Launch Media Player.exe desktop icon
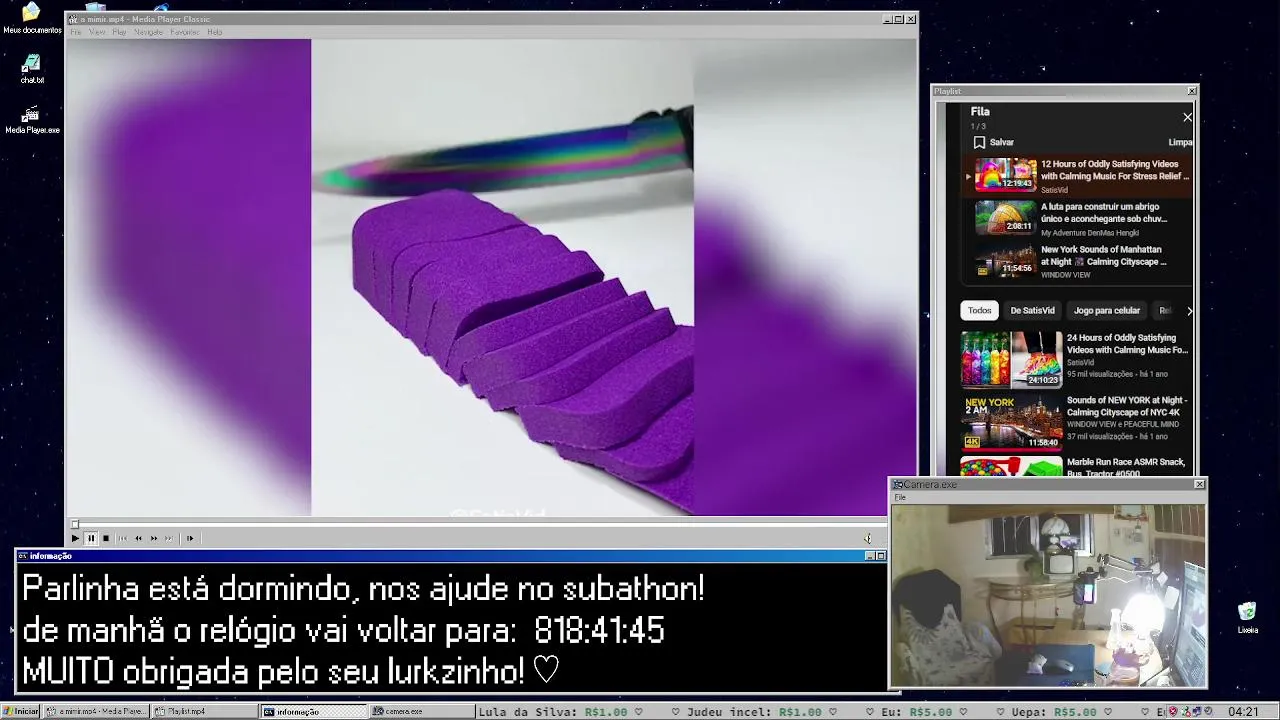 32,119
